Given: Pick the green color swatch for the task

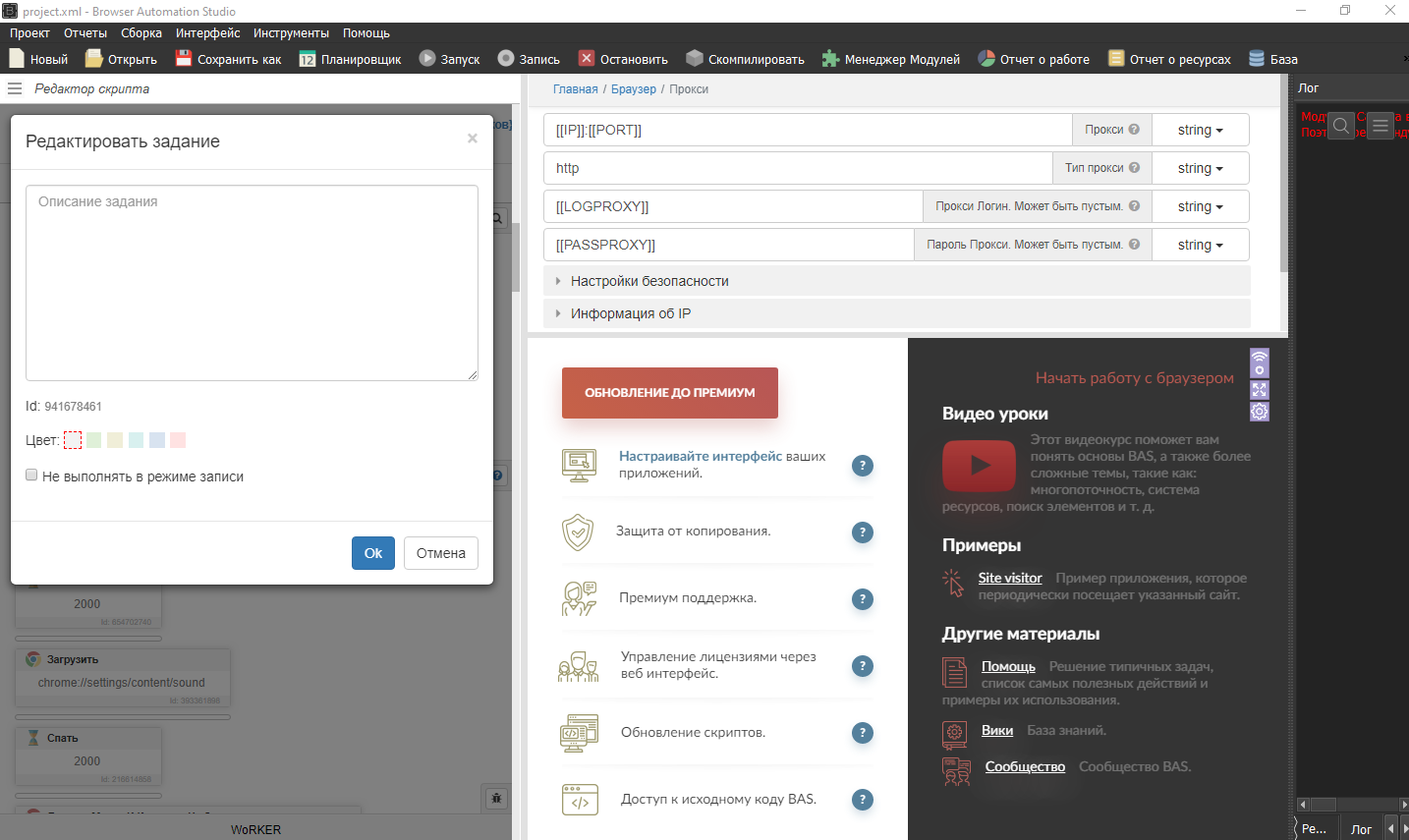Looking at the screenshot, I should click(93, 440).
